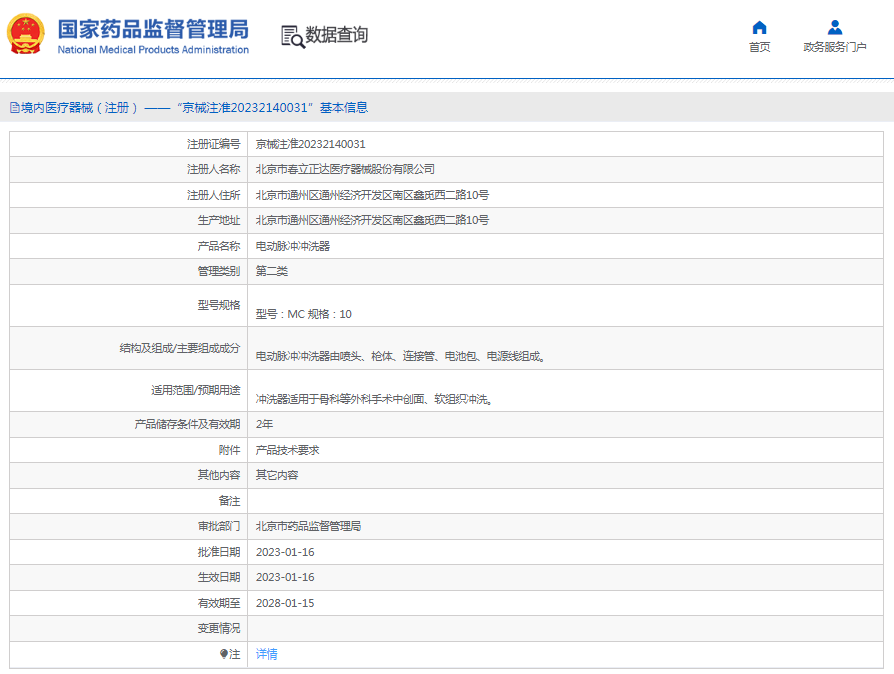Click the 注册人住所 label

[x=214, y=195]
